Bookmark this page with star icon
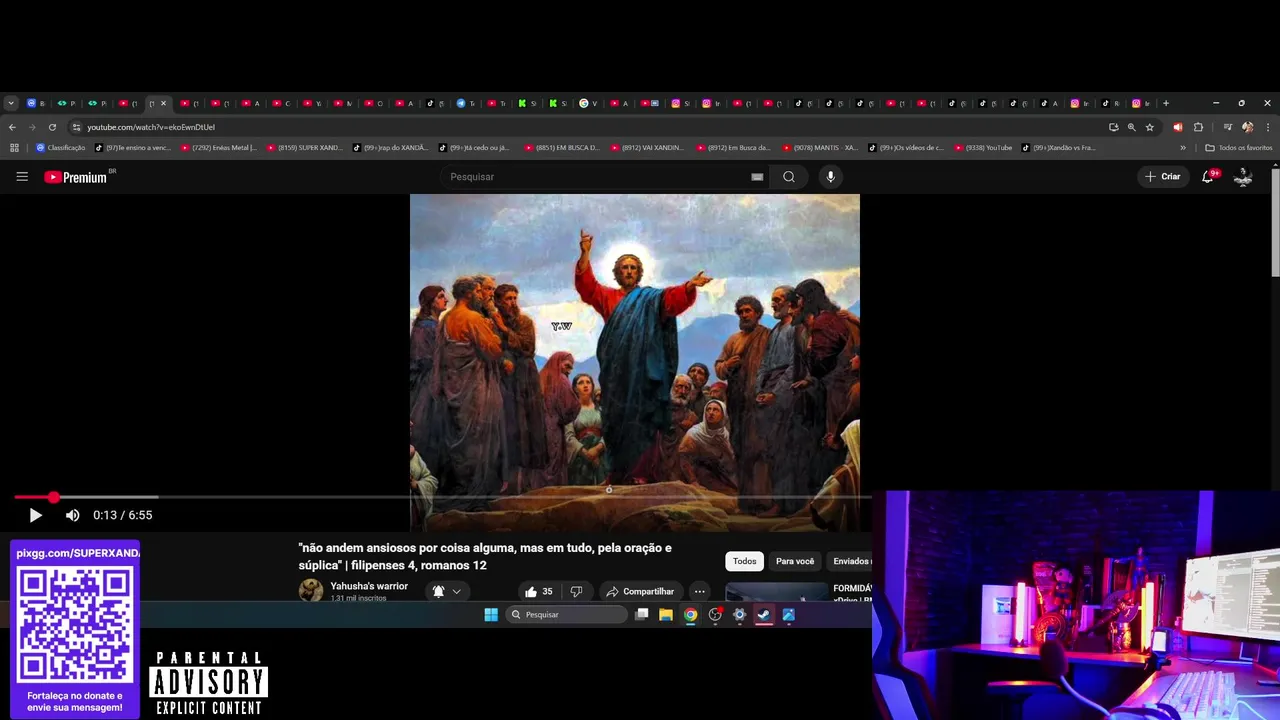 pyautogui.click(x=1150, y=127)
